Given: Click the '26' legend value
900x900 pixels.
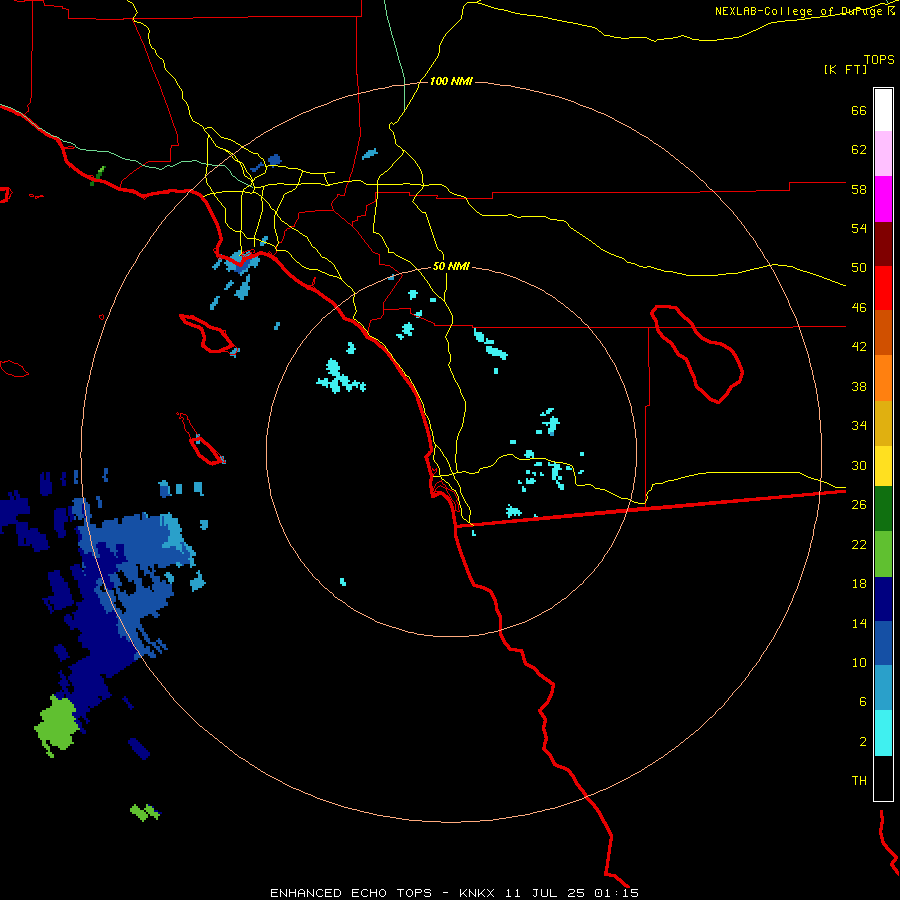Looking at the screenshot, I should point(859,505).
